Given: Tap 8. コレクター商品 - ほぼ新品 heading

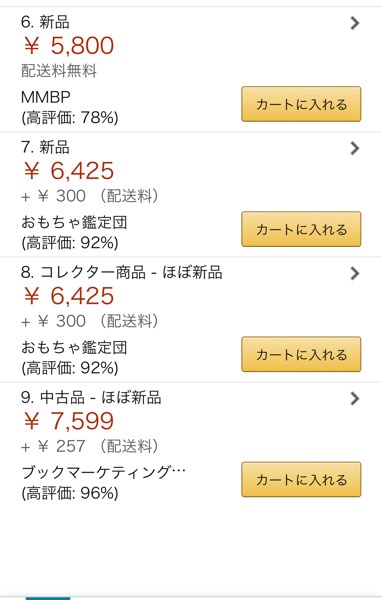Looking at the screenshot, I should 122,272.
